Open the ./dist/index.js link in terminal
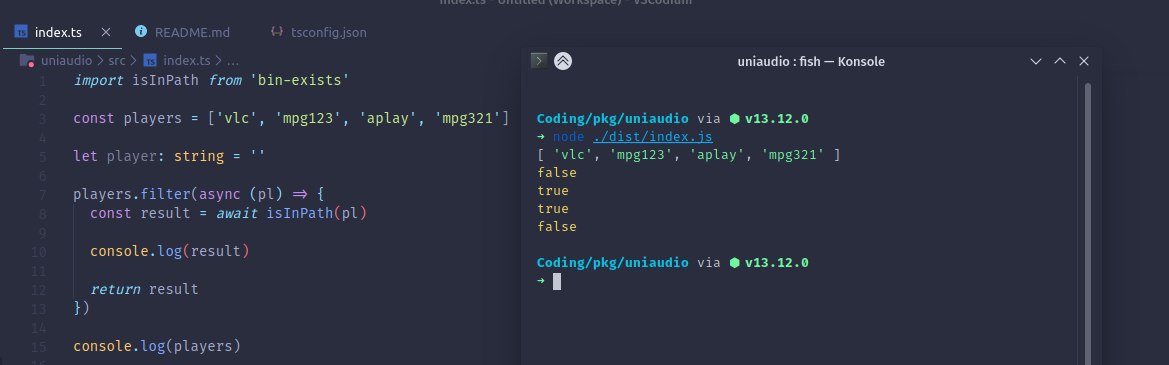This screenshot has width=1169, height=365. [652, 137]
